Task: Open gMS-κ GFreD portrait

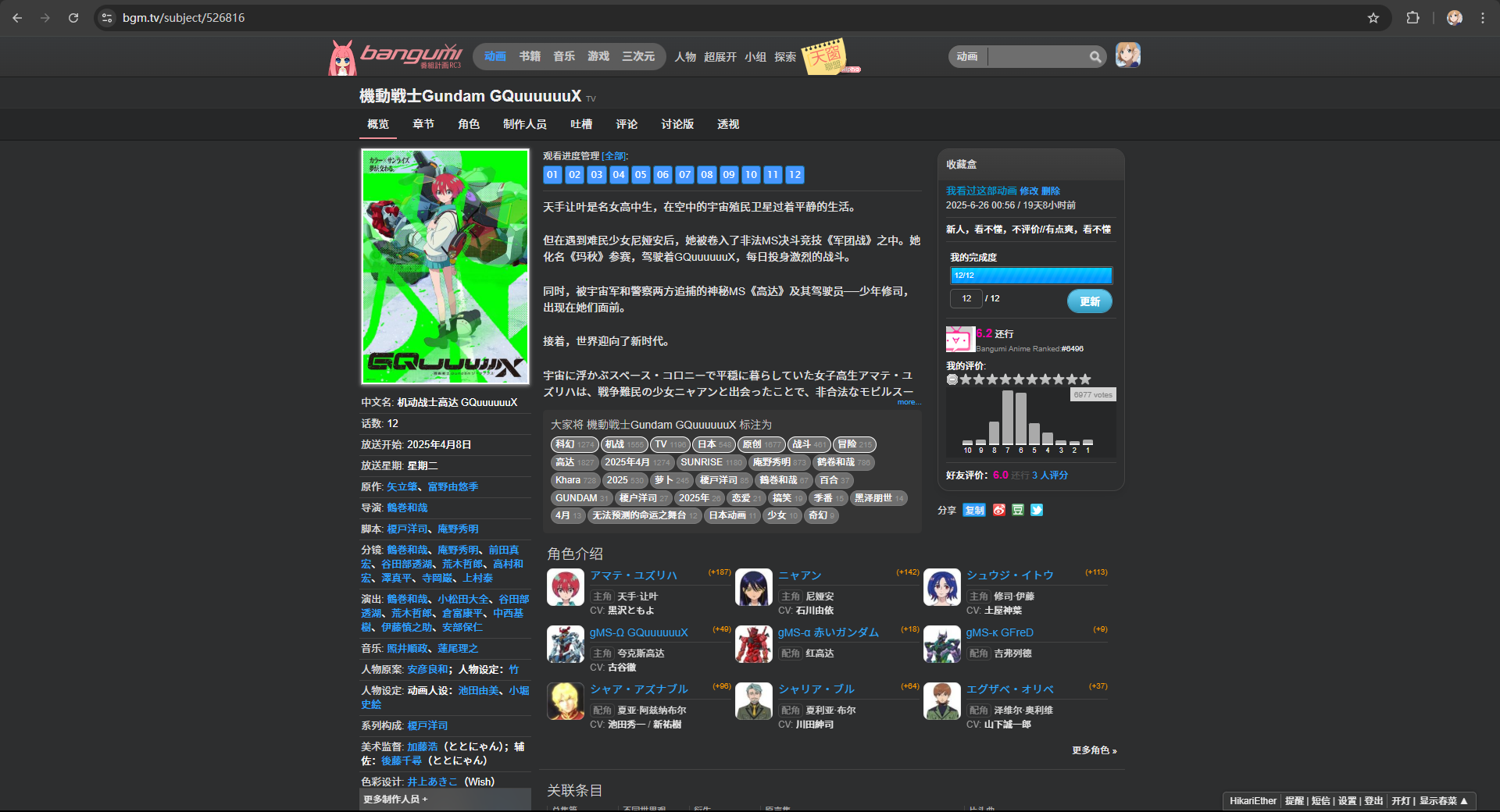Action: point(942,645)
